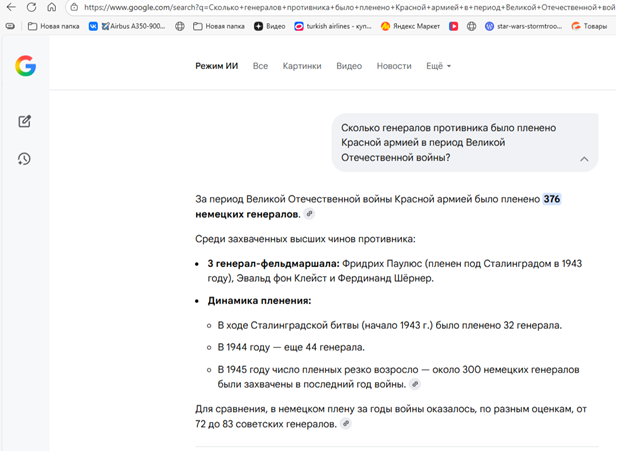Open source link after 376 немецких генералов
Image resolution: width=617 pixels, height=452 pixels.
coord(310,214)
